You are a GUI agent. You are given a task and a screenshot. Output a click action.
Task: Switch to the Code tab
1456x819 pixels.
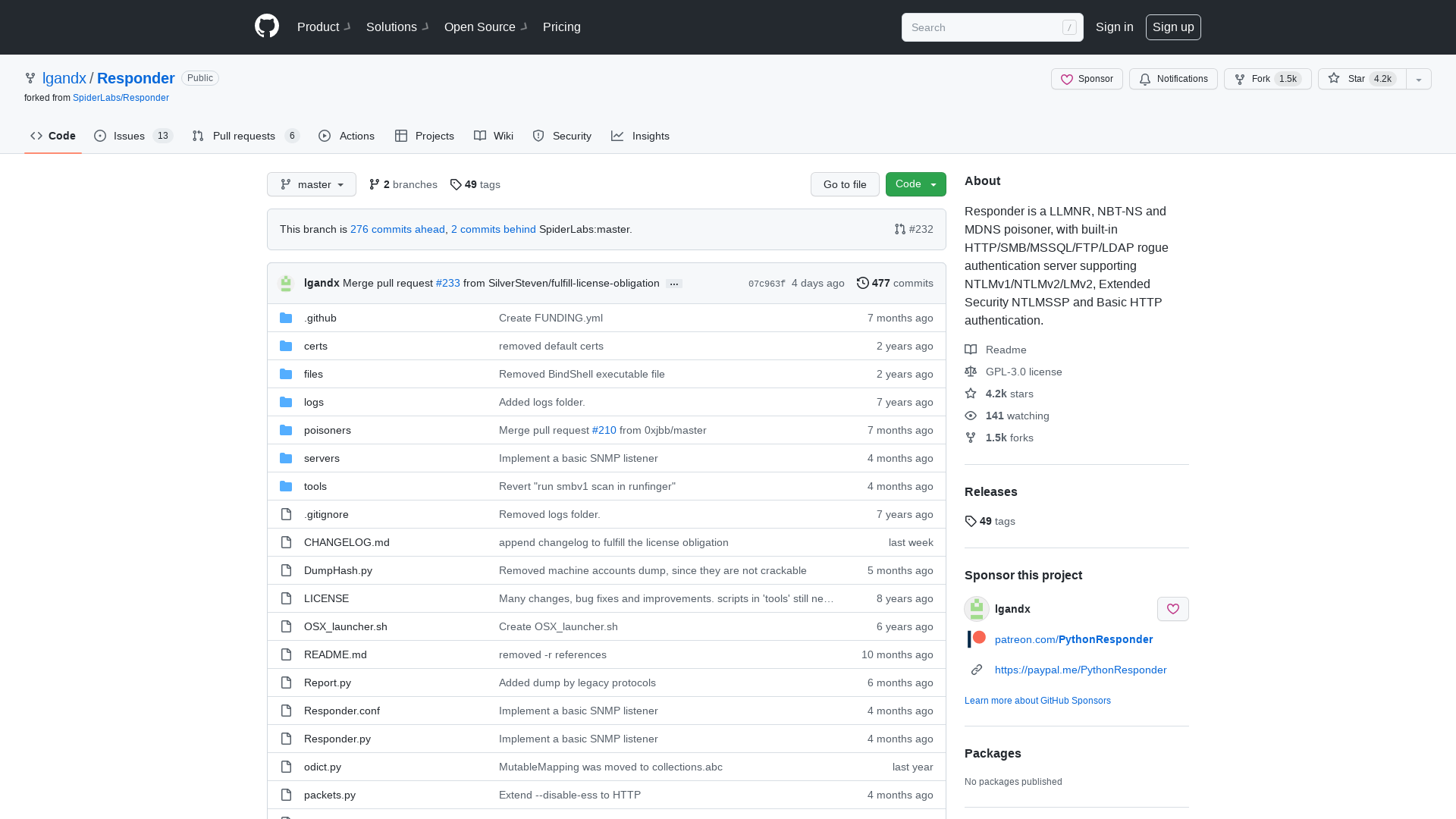coord(53,136)
